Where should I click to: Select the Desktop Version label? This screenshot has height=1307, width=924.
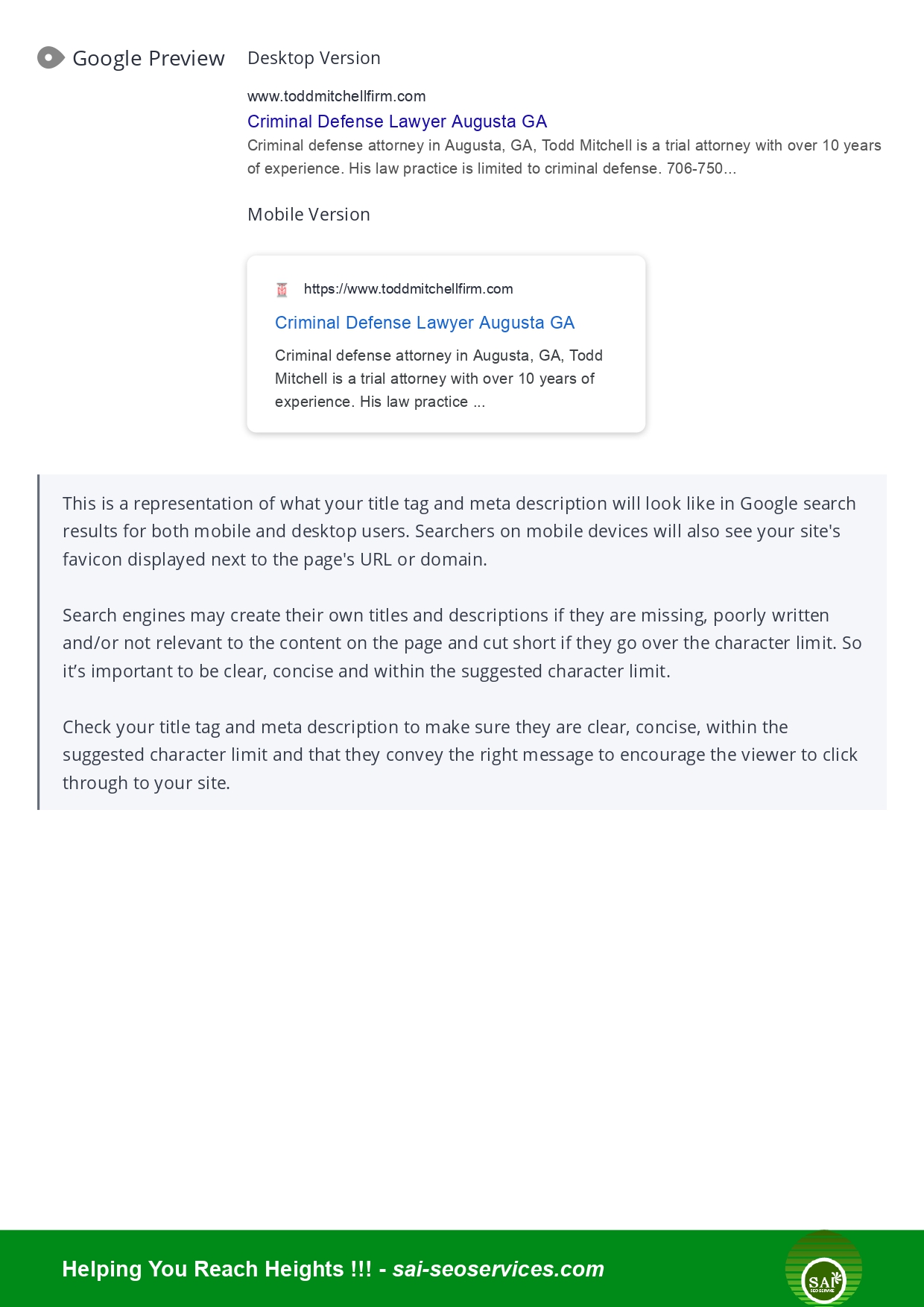click(314, 58)
